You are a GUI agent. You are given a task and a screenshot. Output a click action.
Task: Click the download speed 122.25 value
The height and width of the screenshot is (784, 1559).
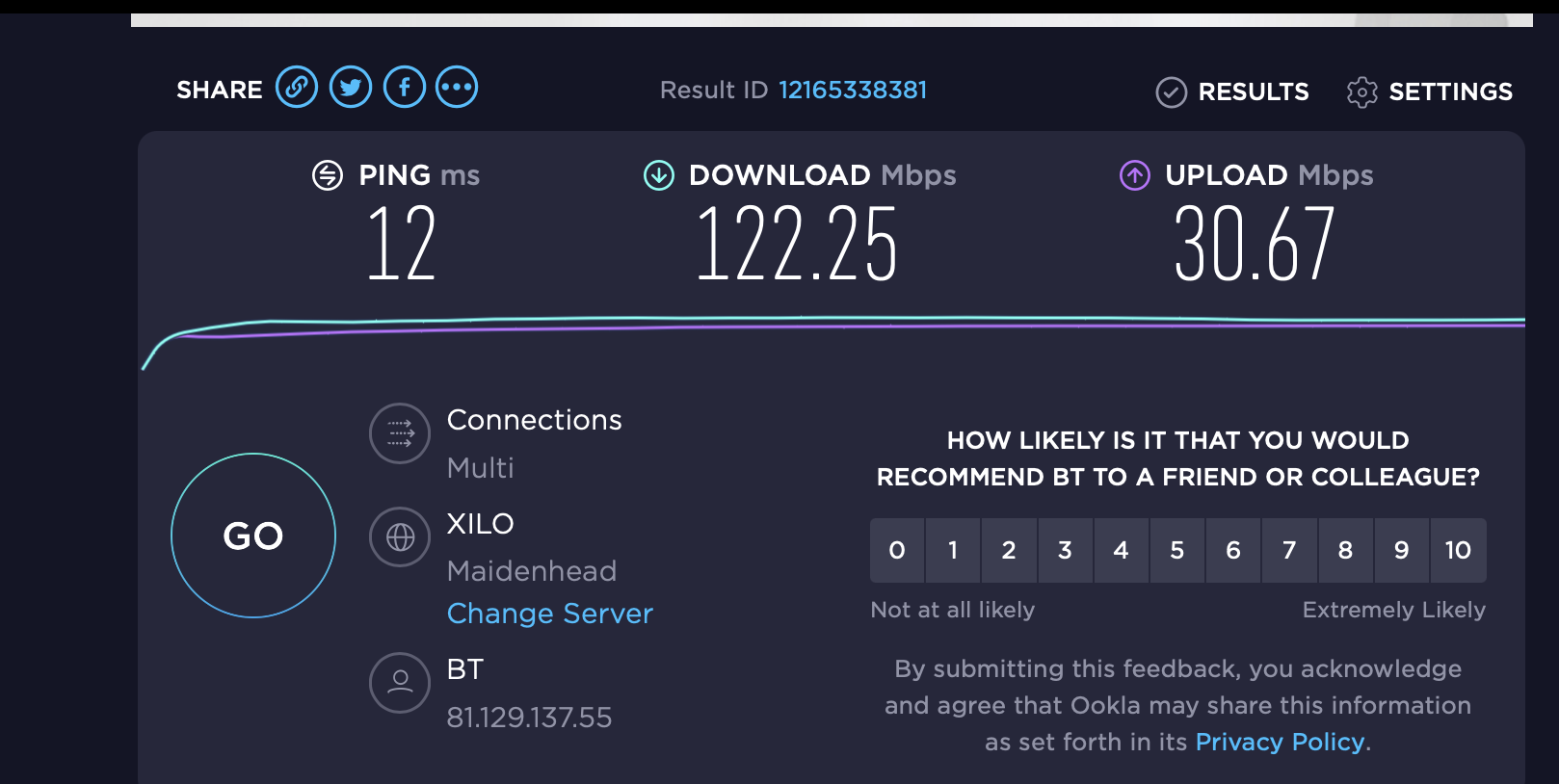pos(797,245)
